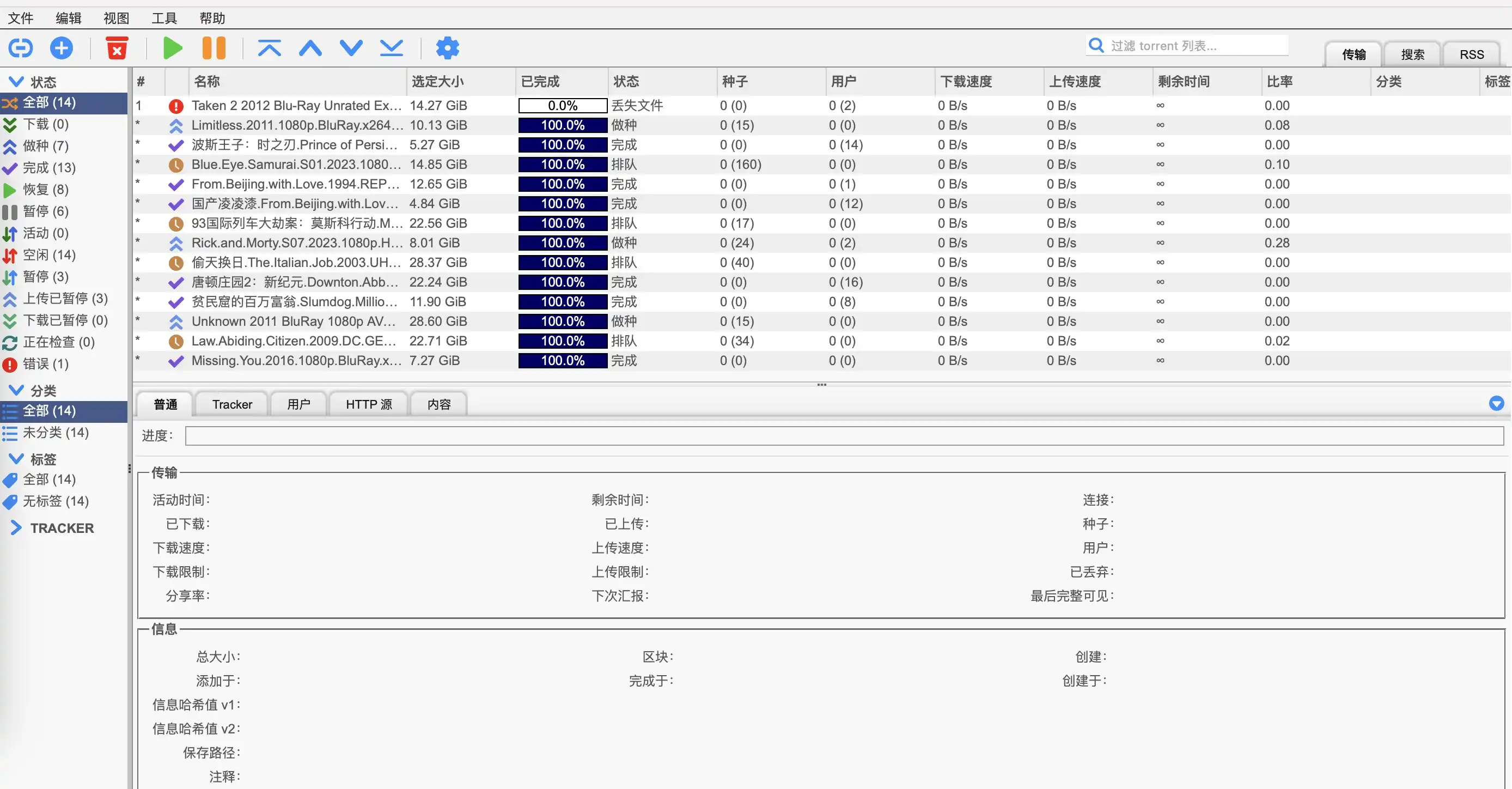This screenshot has height=789, width=1512.
Task: Click the queue move down arrow
Action: tap(351, 47)
